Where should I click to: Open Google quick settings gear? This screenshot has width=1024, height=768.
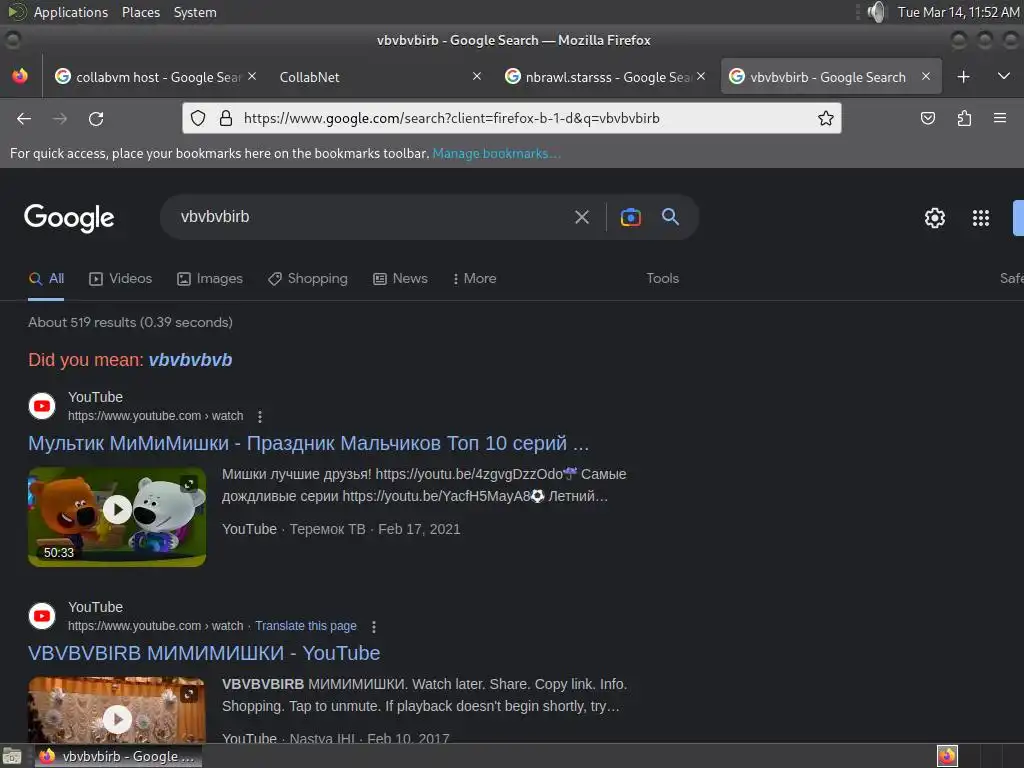(x=935, y=217)
